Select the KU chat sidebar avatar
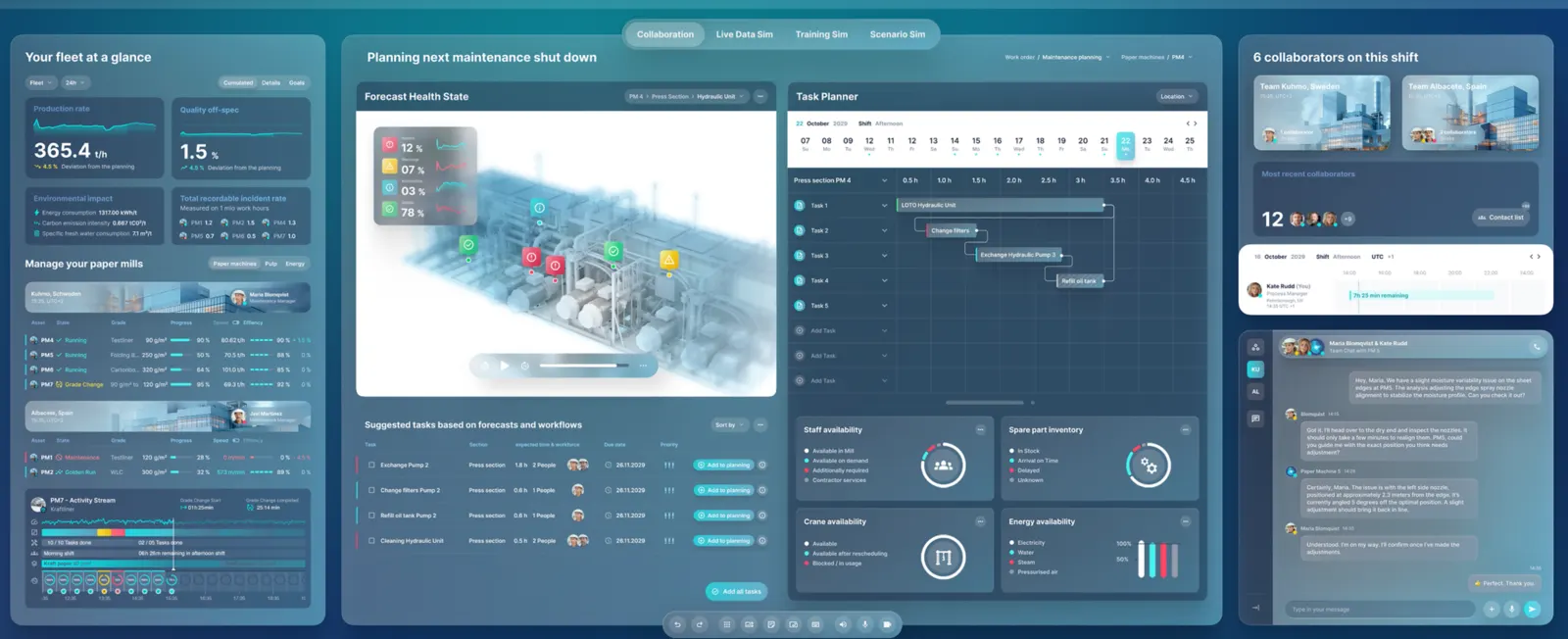The image size is (1568, 639). coord(1255,369)
